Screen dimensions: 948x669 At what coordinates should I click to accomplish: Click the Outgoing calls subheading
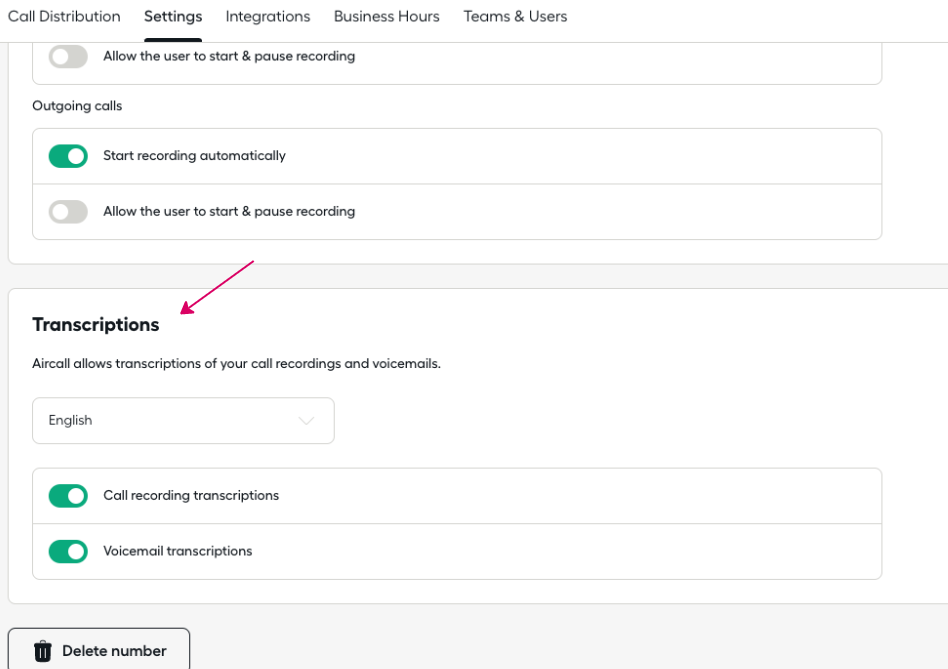77,106
